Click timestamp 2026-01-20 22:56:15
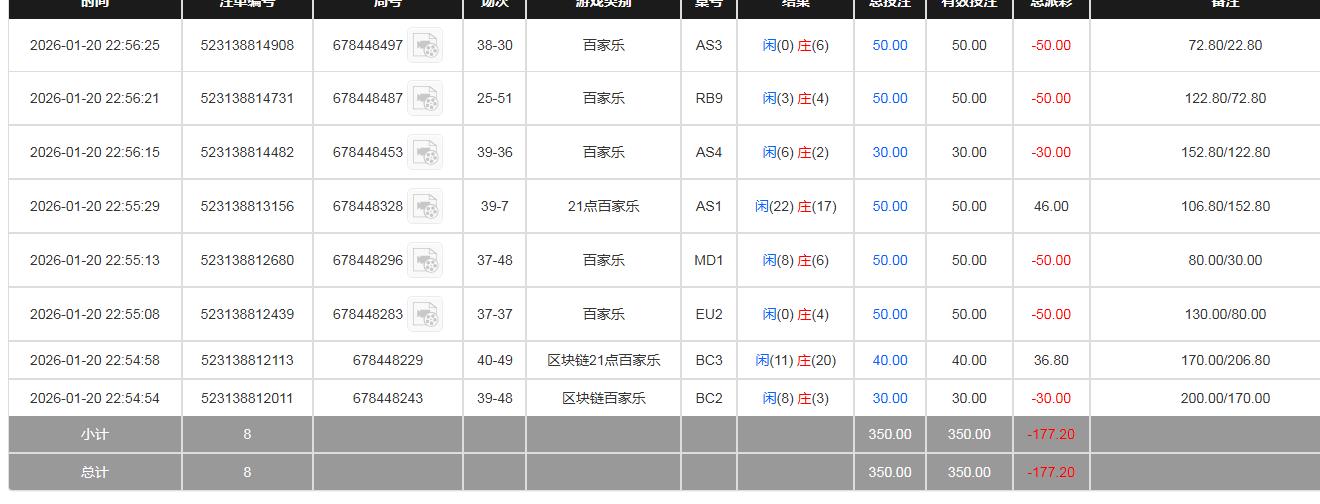1320x504 pixels. [x=95, y=152]
